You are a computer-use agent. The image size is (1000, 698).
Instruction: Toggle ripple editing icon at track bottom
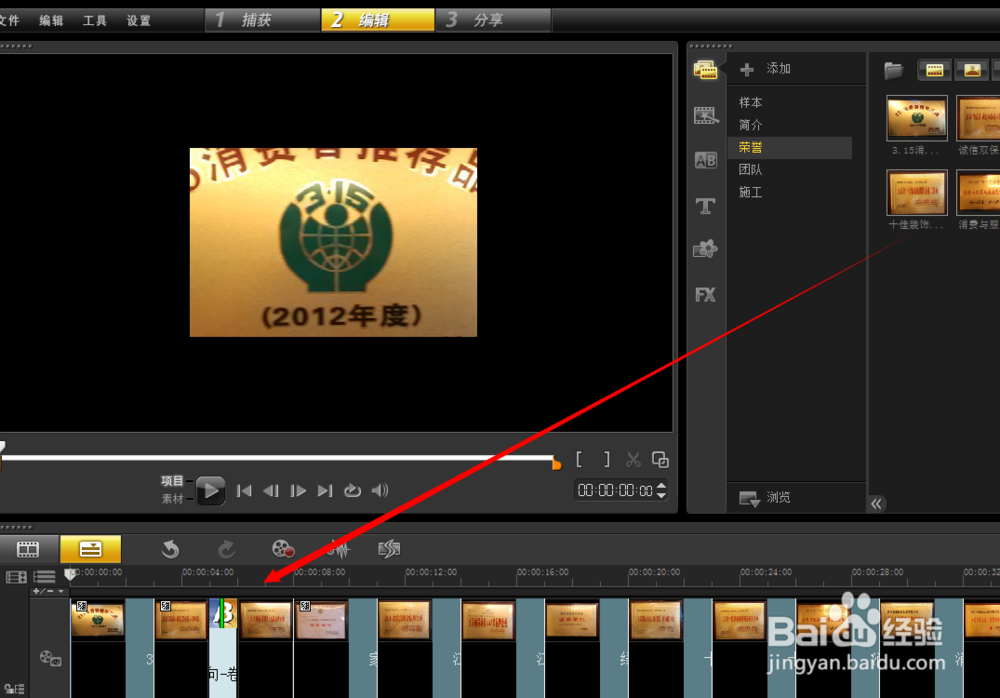tap(14, 689)
